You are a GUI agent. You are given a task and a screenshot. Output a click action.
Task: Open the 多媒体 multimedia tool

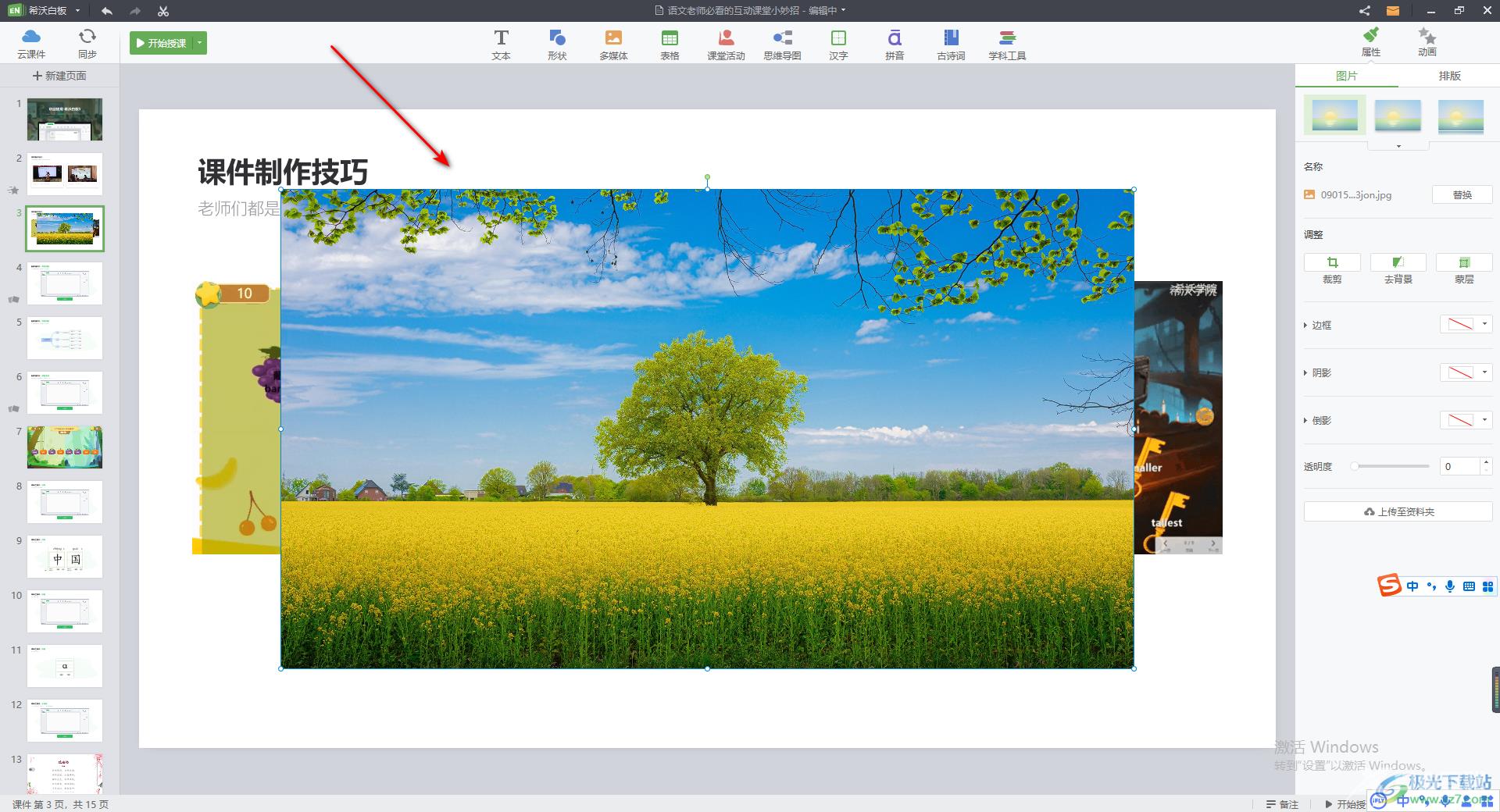click(613, 45)
